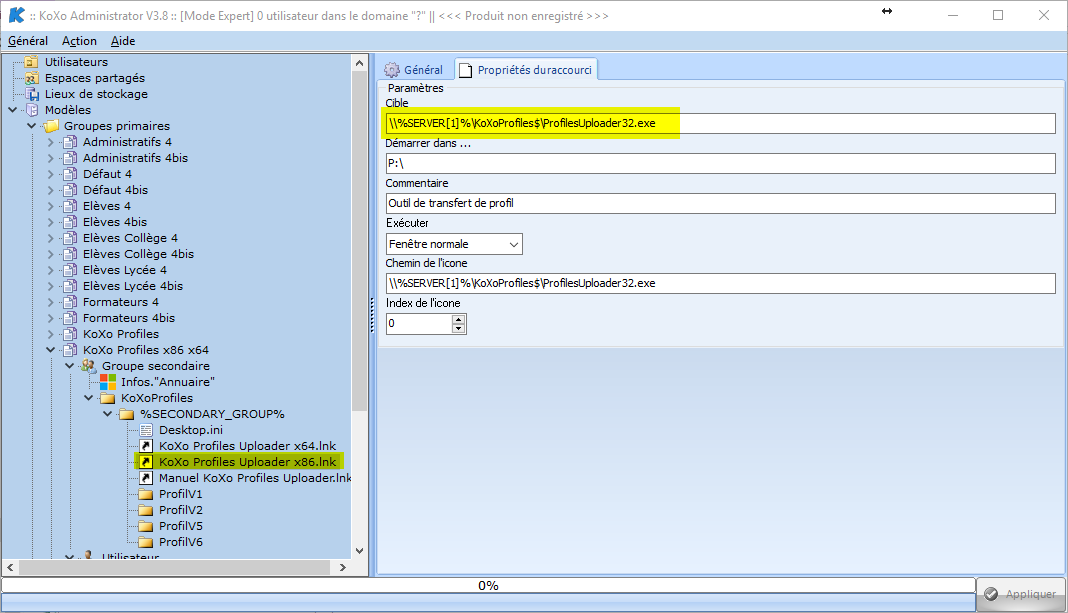Click the Manuel KoXo Profiles Uploader shortcut icon
The height and width of the screenshot is (613, 1068).
pos(146,478)
